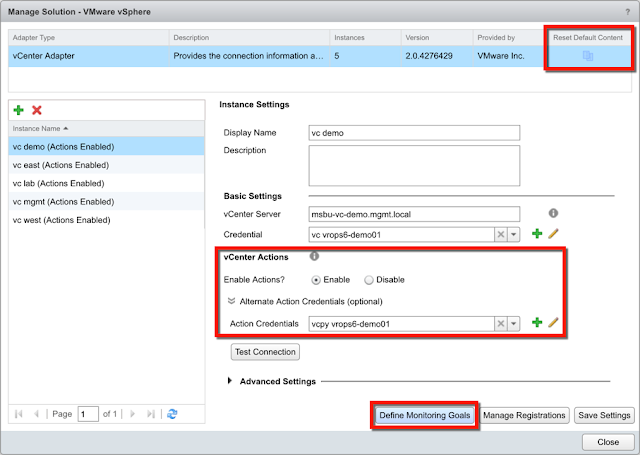The height and width of the screenshot is (455, 640).
Task: Sort by Instance Name column header
Action: tap(106, 129)
